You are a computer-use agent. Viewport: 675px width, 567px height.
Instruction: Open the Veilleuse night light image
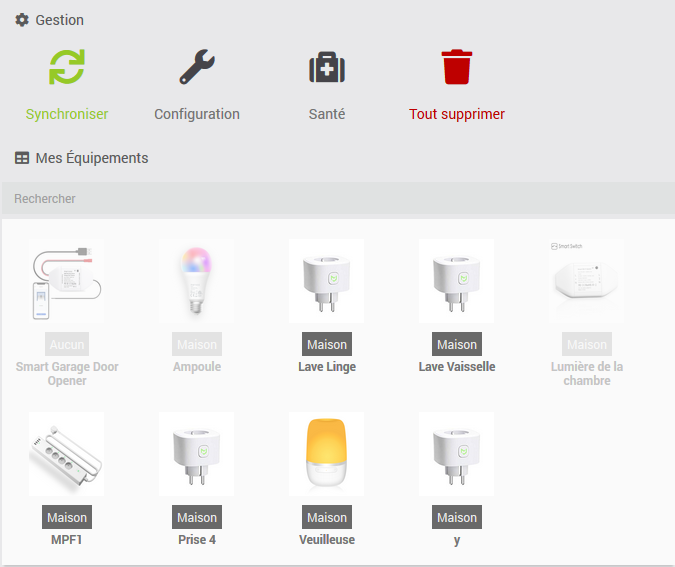pos(327,454)
